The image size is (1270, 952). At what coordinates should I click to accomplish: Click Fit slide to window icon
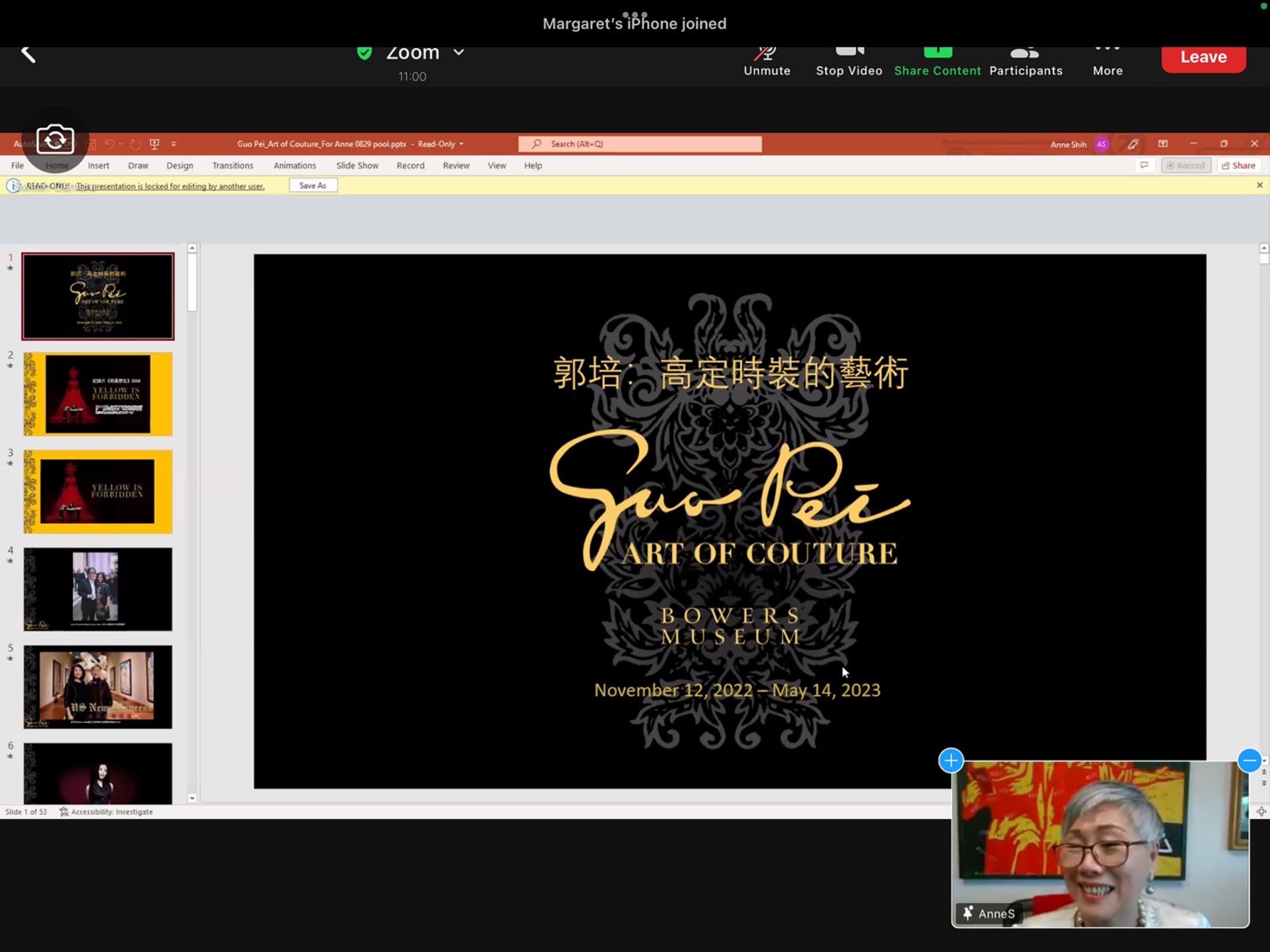click(1261, 812)
